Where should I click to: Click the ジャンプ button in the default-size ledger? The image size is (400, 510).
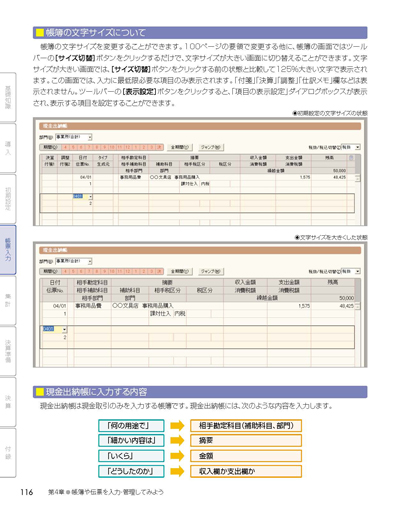coord(211,147)
